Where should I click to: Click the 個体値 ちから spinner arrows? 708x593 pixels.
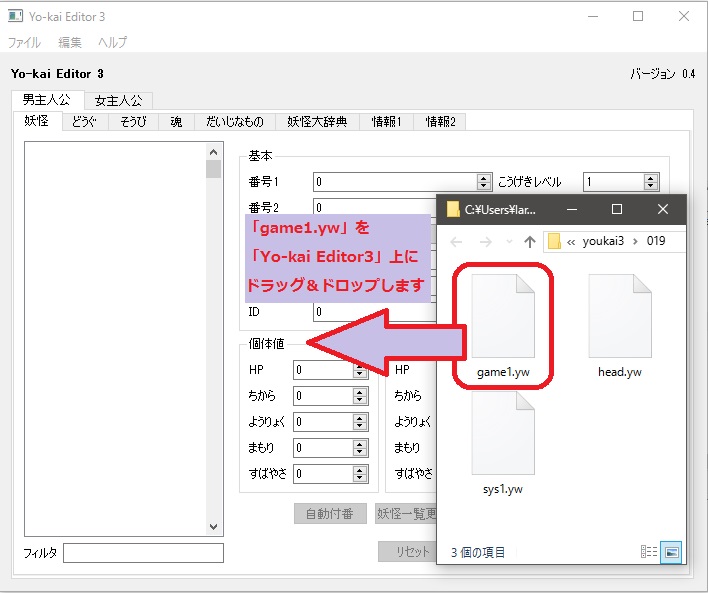pos(360,396)
